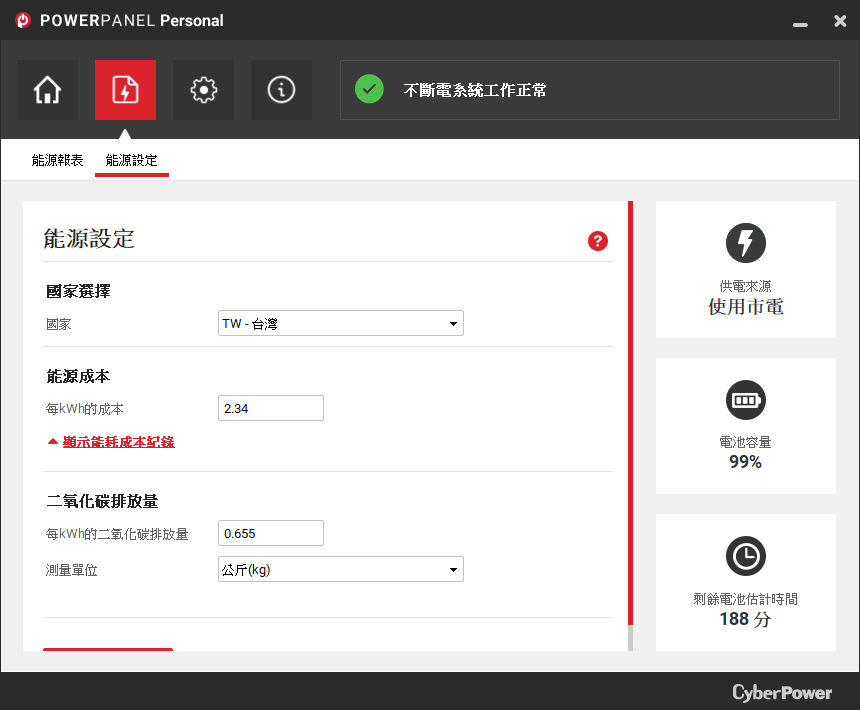Image resolution: width=860 pixels, height=710 pixels.
Task: Select the energy document icon
Action: click(125, 90)
